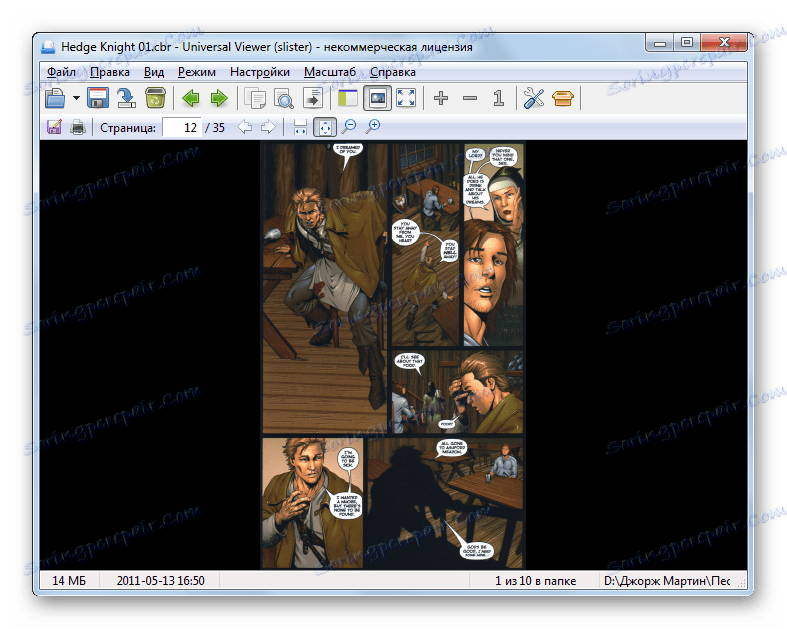Open the Правка menu
Screen dimensions: 787x629
coord(110,72)
